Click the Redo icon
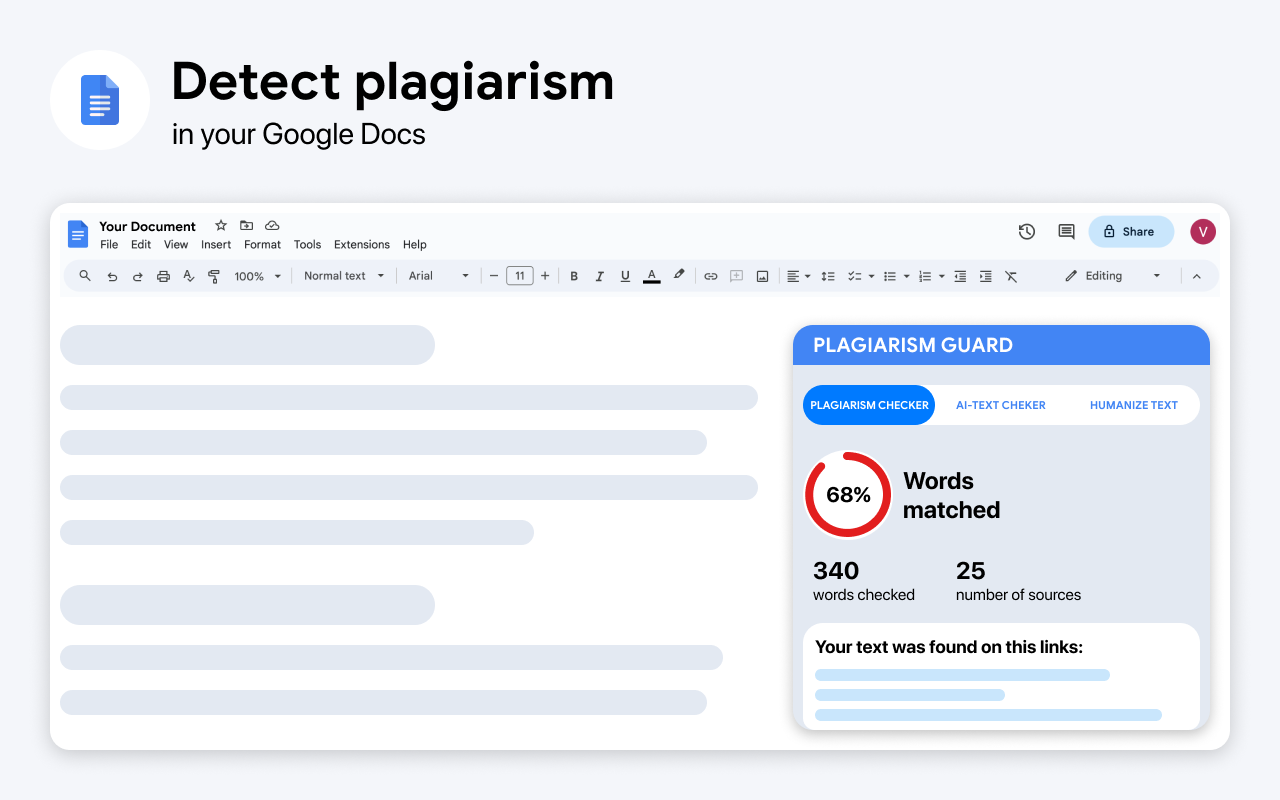This screenshot has height=800, width=1280. click(138, 276)
